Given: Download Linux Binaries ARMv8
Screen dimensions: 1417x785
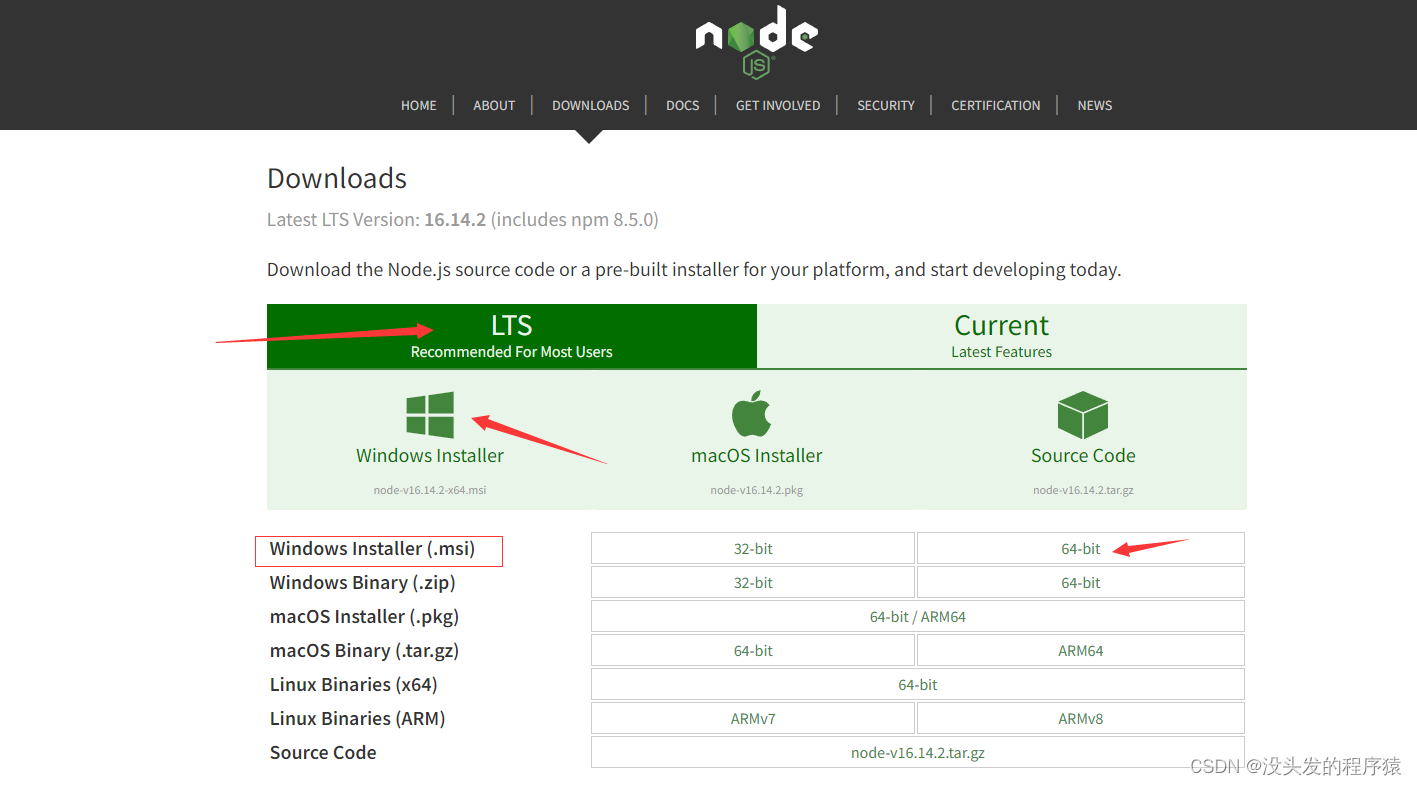Looking at the screenshot, I should [x=1081, y=718].
